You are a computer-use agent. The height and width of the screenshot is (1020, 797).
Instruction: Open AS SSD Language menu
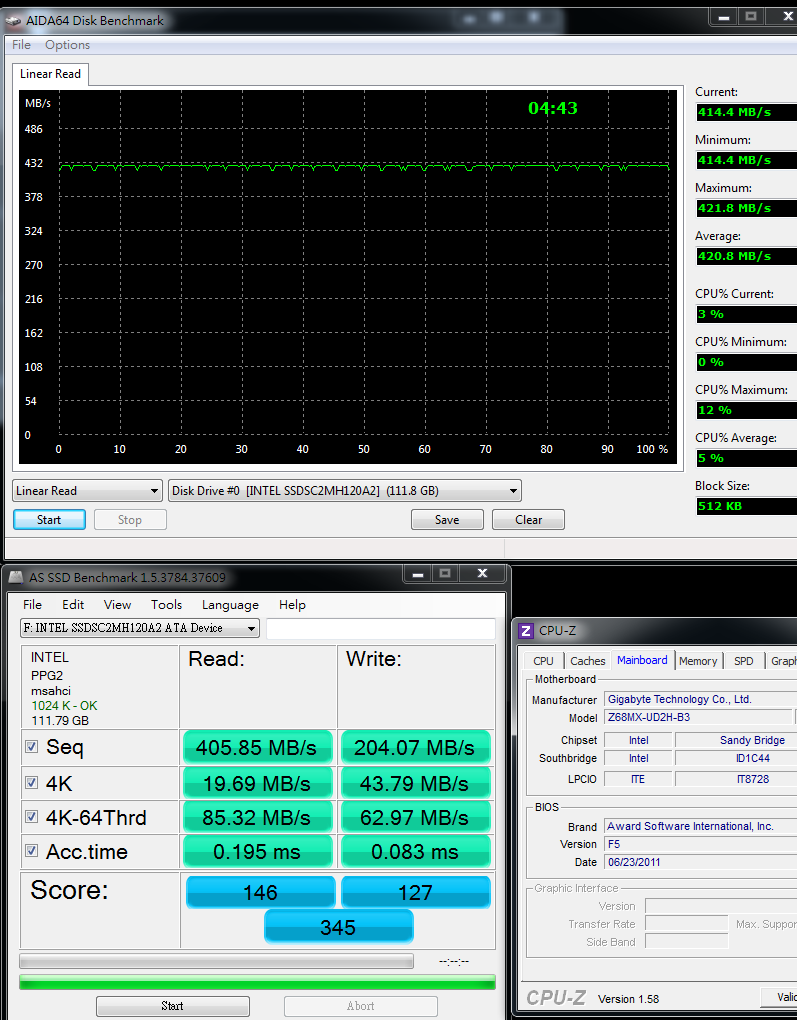230,605
